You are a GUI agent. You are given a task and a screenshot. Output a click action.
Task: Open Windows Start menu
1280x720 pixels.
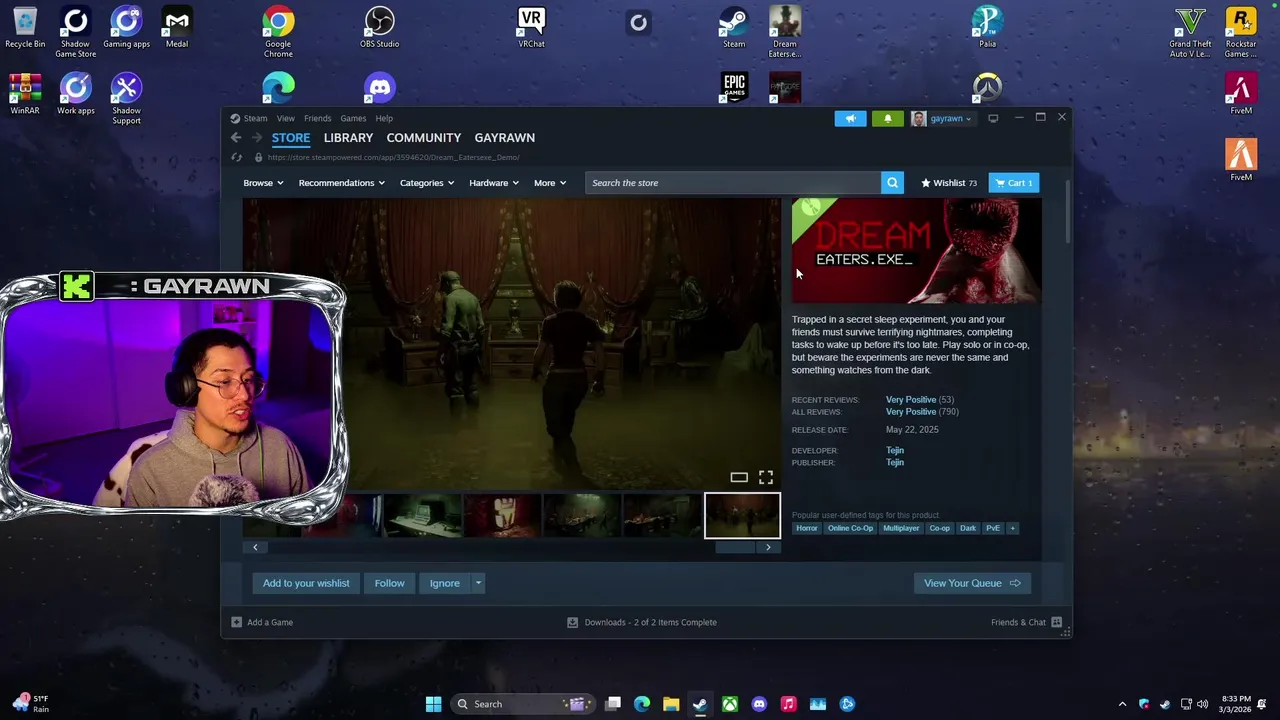pyautogui.click(x=433, y=704)
